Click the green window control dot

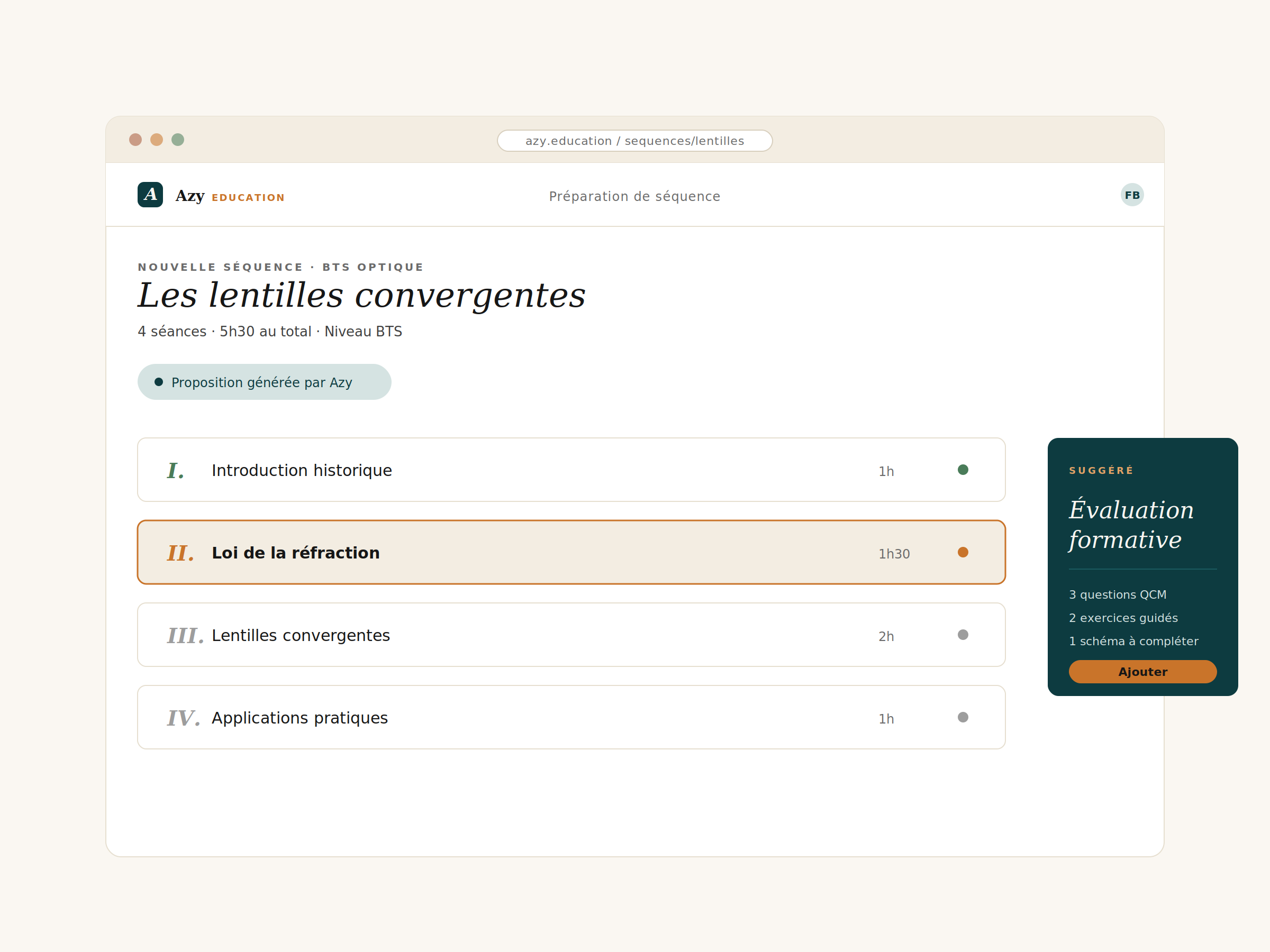coord(178,140)
